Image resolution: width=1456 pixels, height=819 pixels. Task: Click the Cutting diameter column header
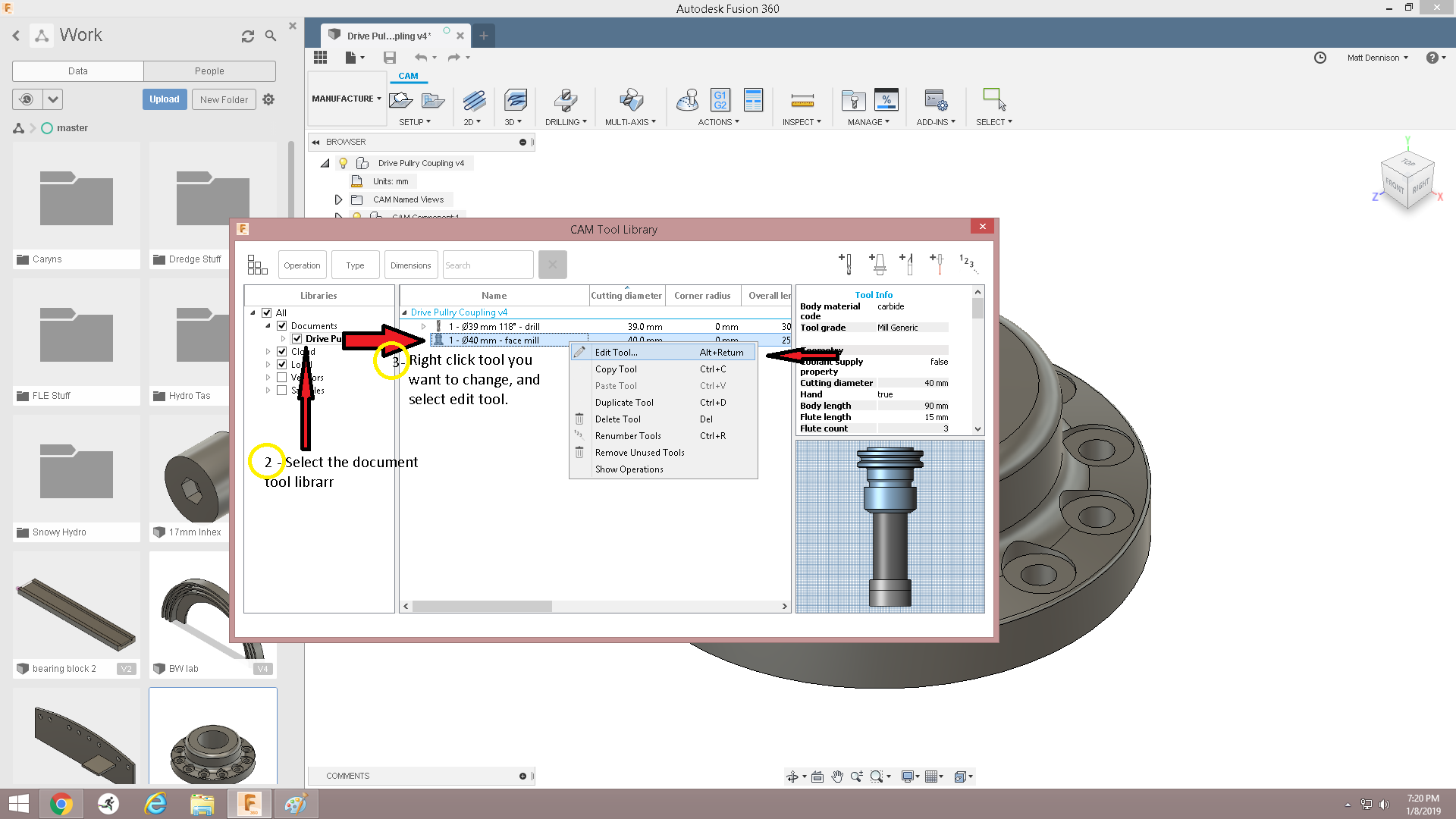pos(626,296)
